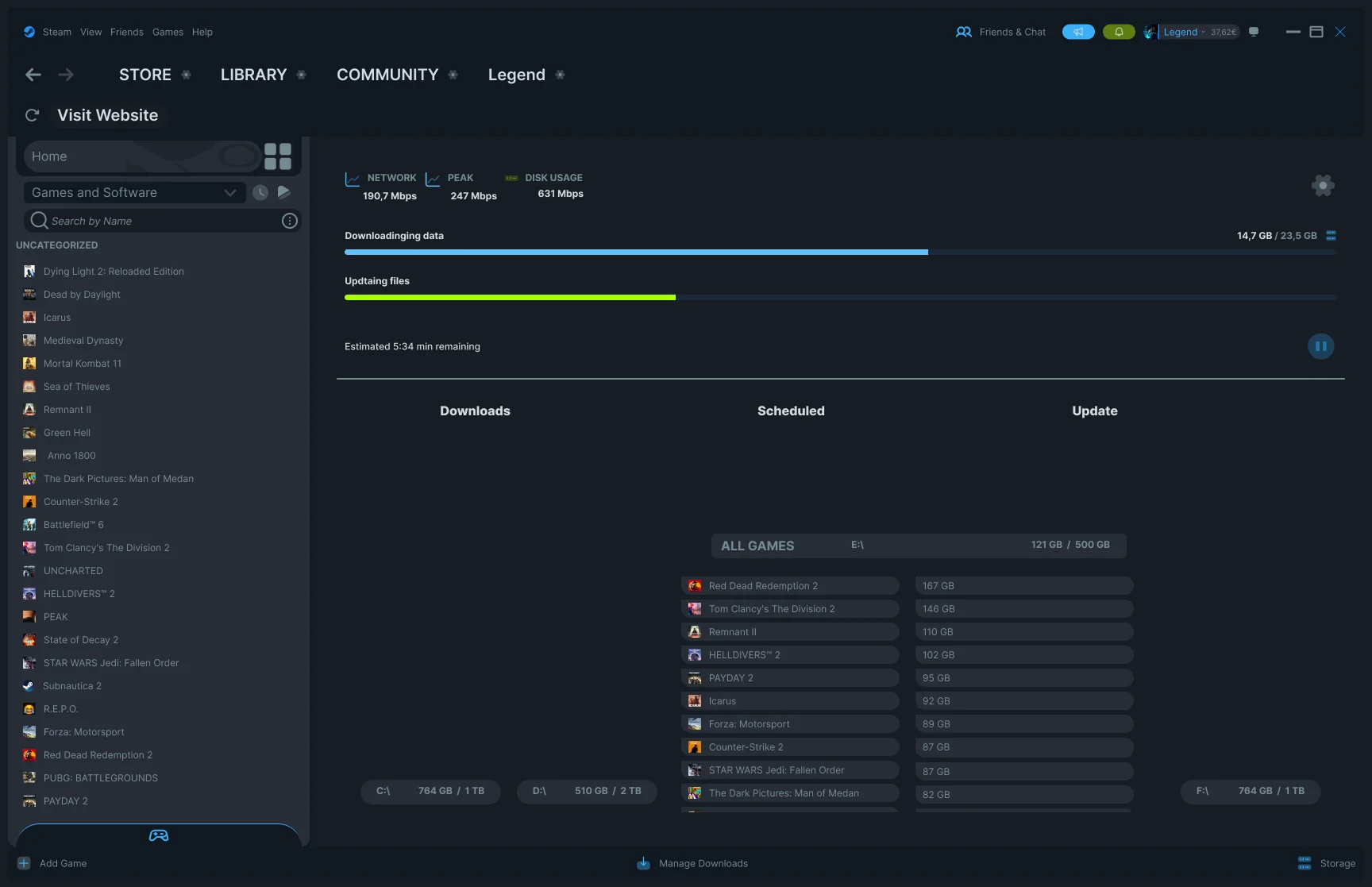Click the ALL GAMES E:\ header
The height and width of the screenshot is (887, 1372).
[919, 546]
